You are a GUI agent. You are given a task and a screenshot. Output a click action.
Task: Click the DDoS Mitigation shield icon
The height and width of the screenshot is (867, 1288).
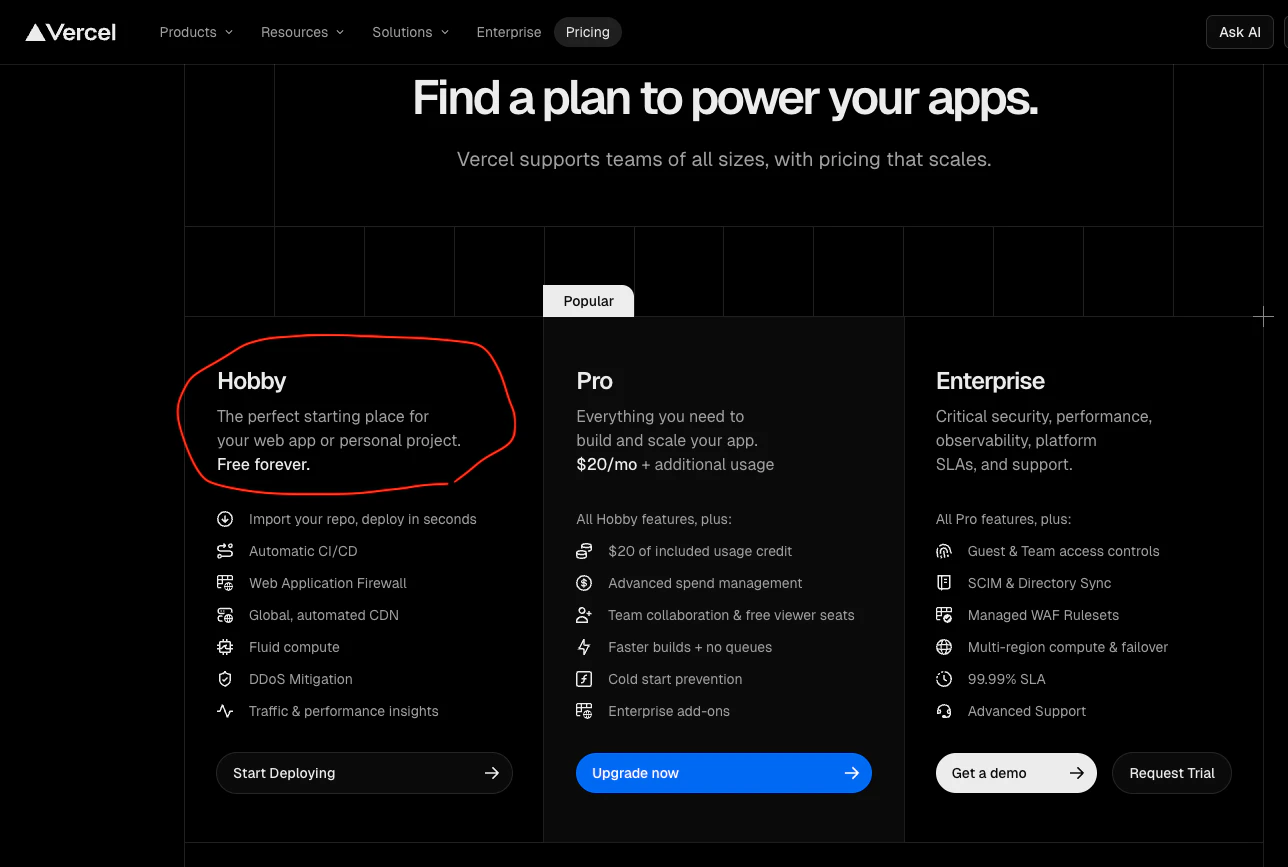[x=225, y=679]
